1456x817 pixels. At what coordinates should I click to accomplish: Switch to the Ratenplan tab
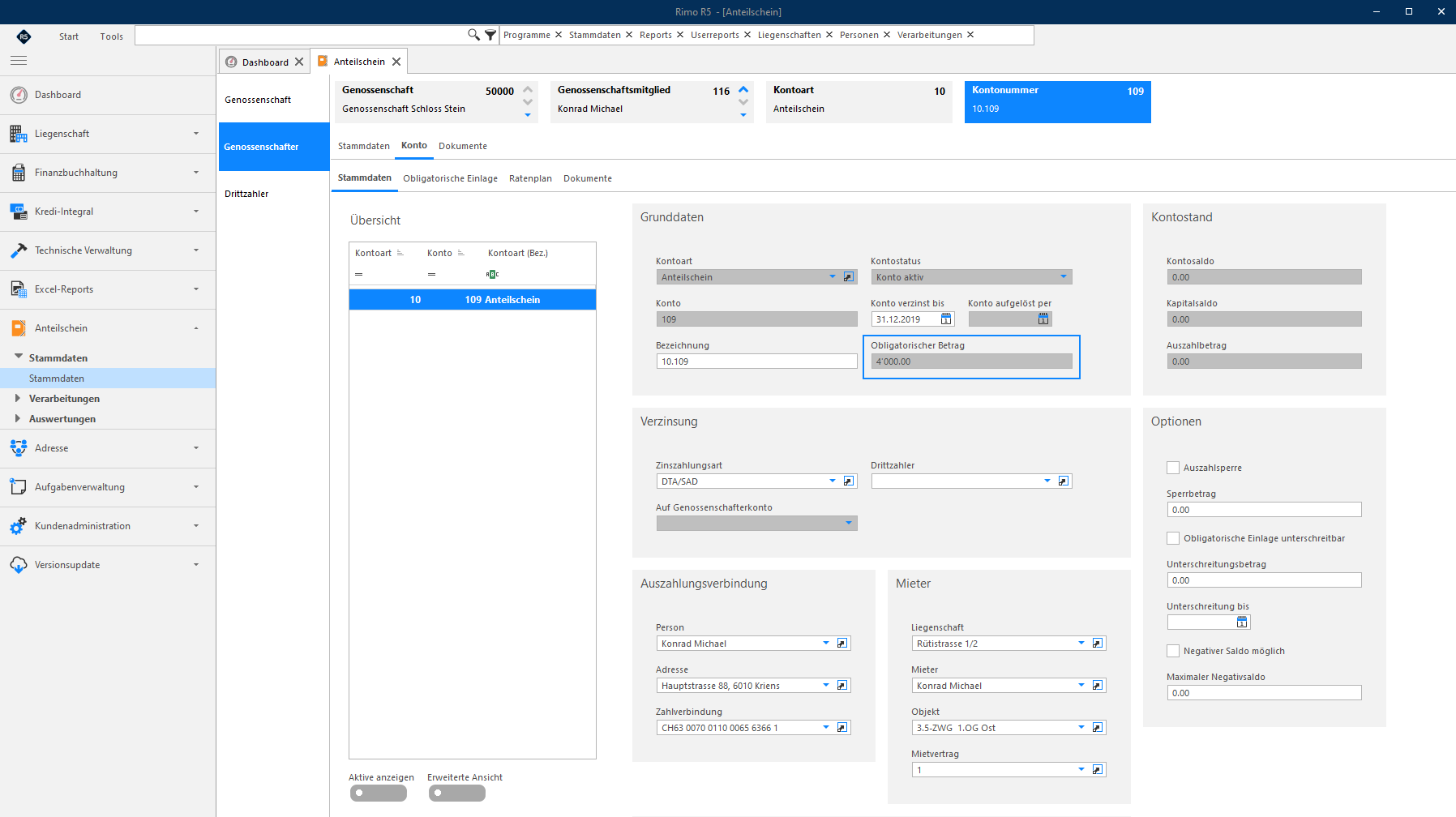(530, 178)
